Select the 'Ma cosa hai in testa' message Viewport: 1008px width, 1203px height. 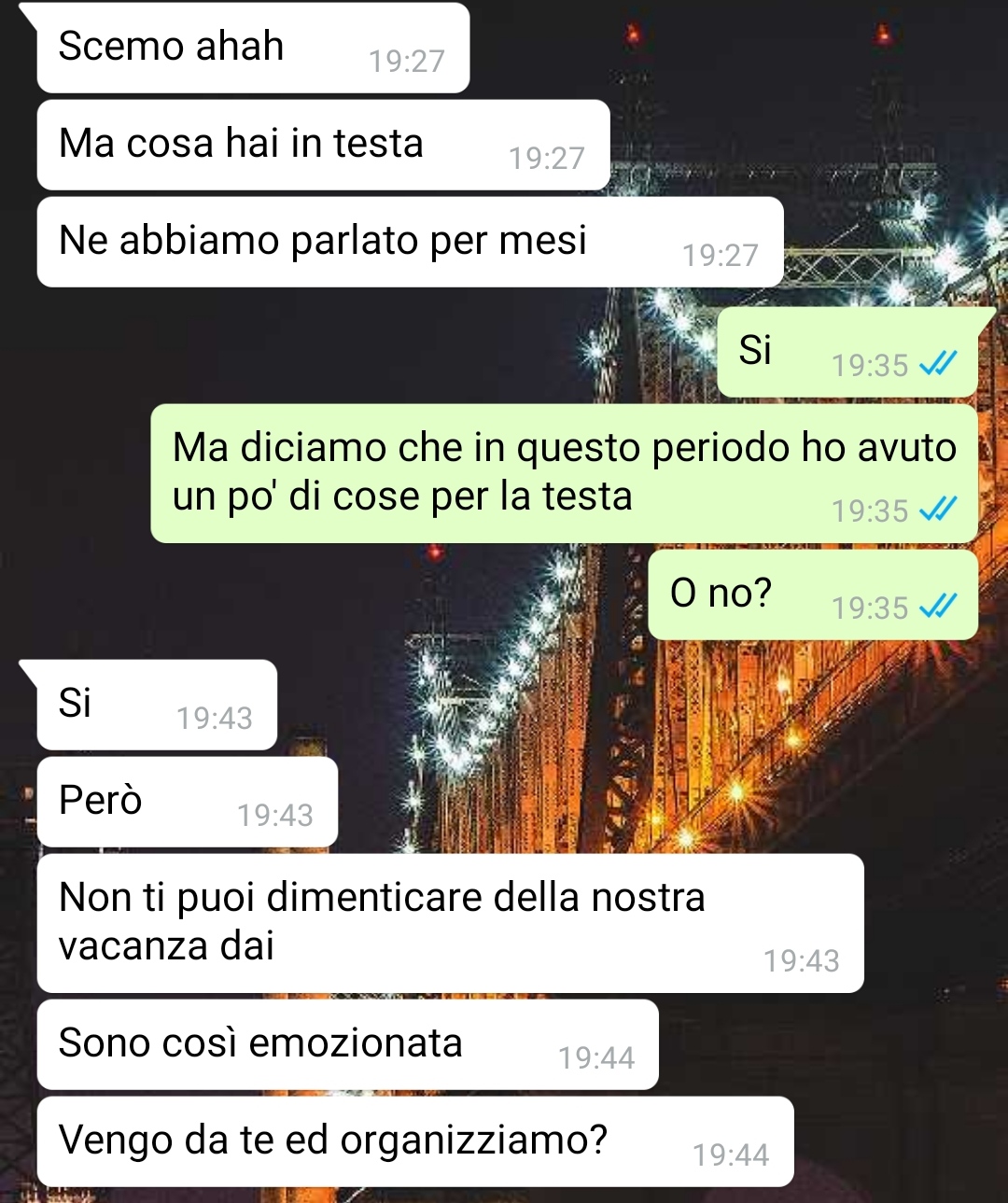(323, 145)
